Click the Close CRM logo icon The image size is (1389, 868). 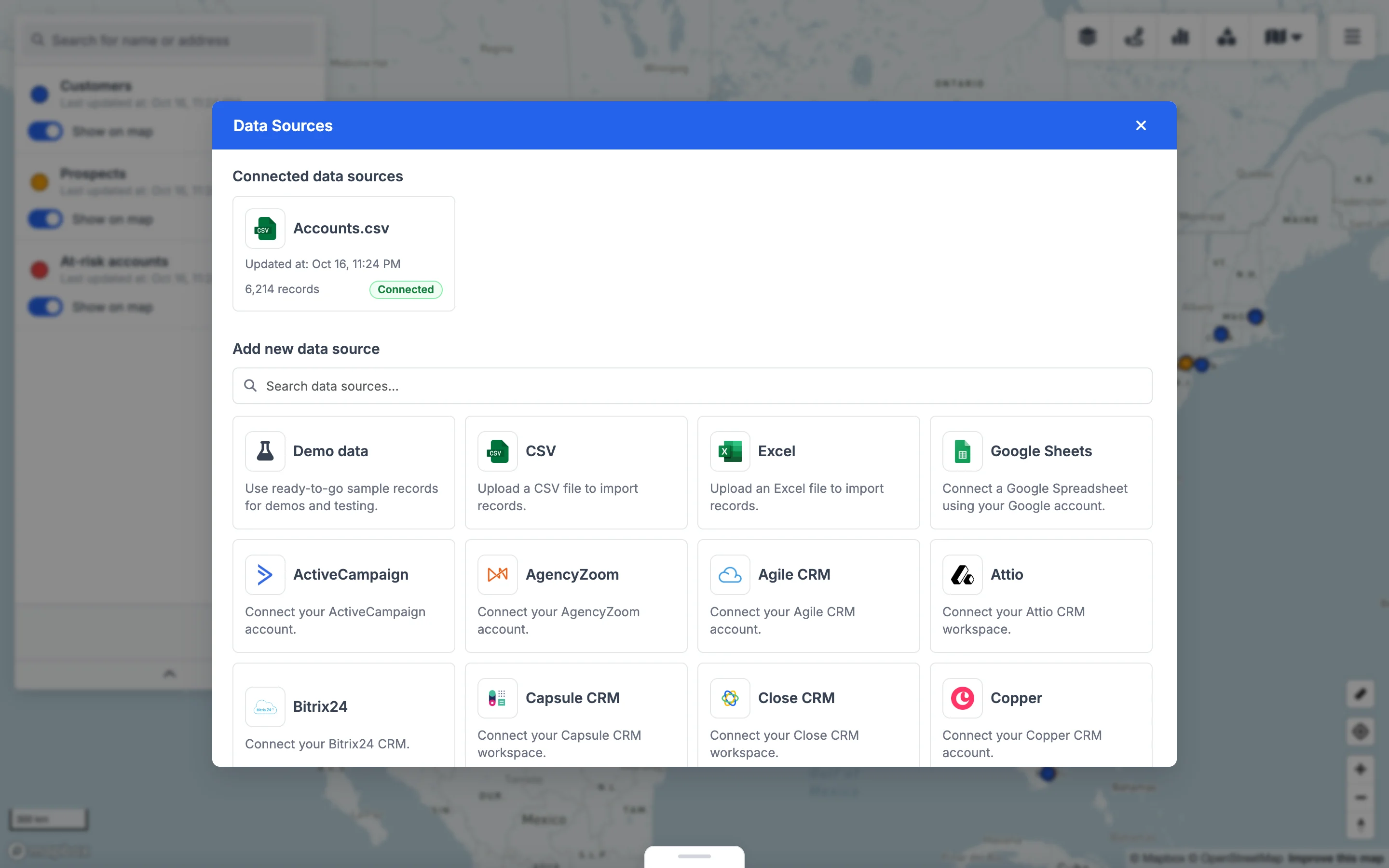[730, 698]
